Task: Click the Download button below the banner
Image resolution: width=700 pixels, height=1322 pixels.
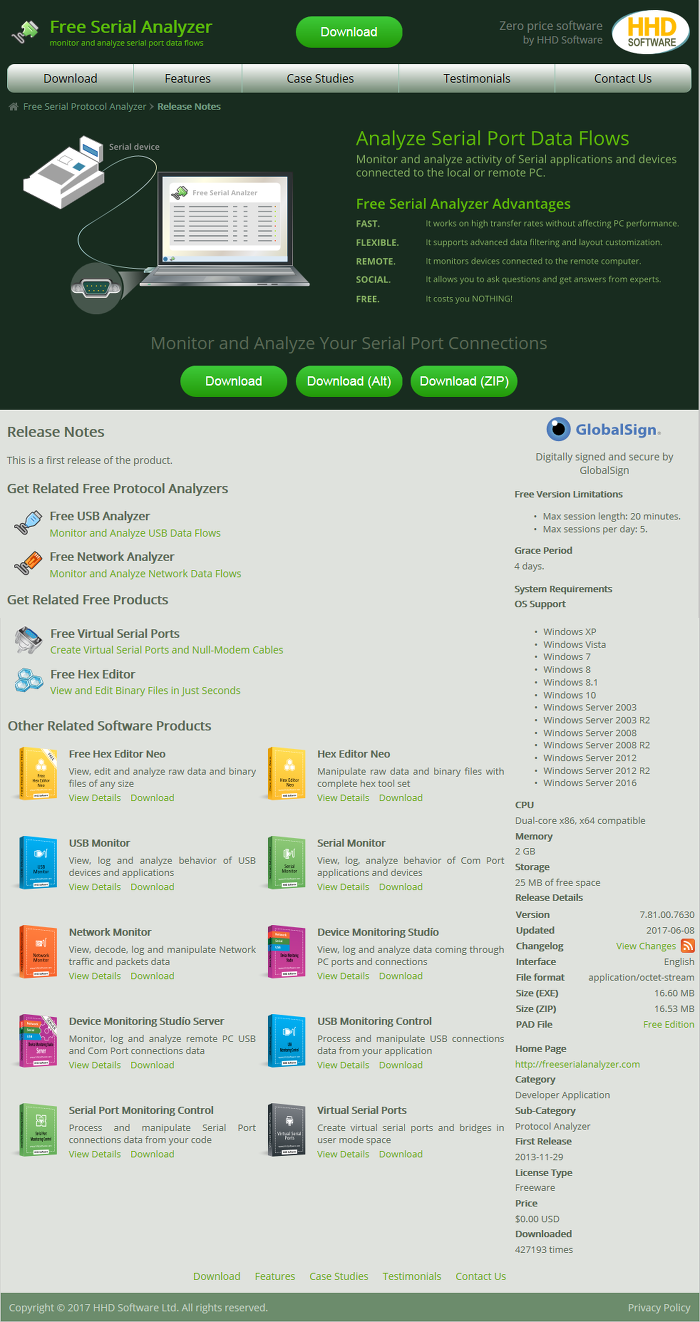Action: point(234,381)
